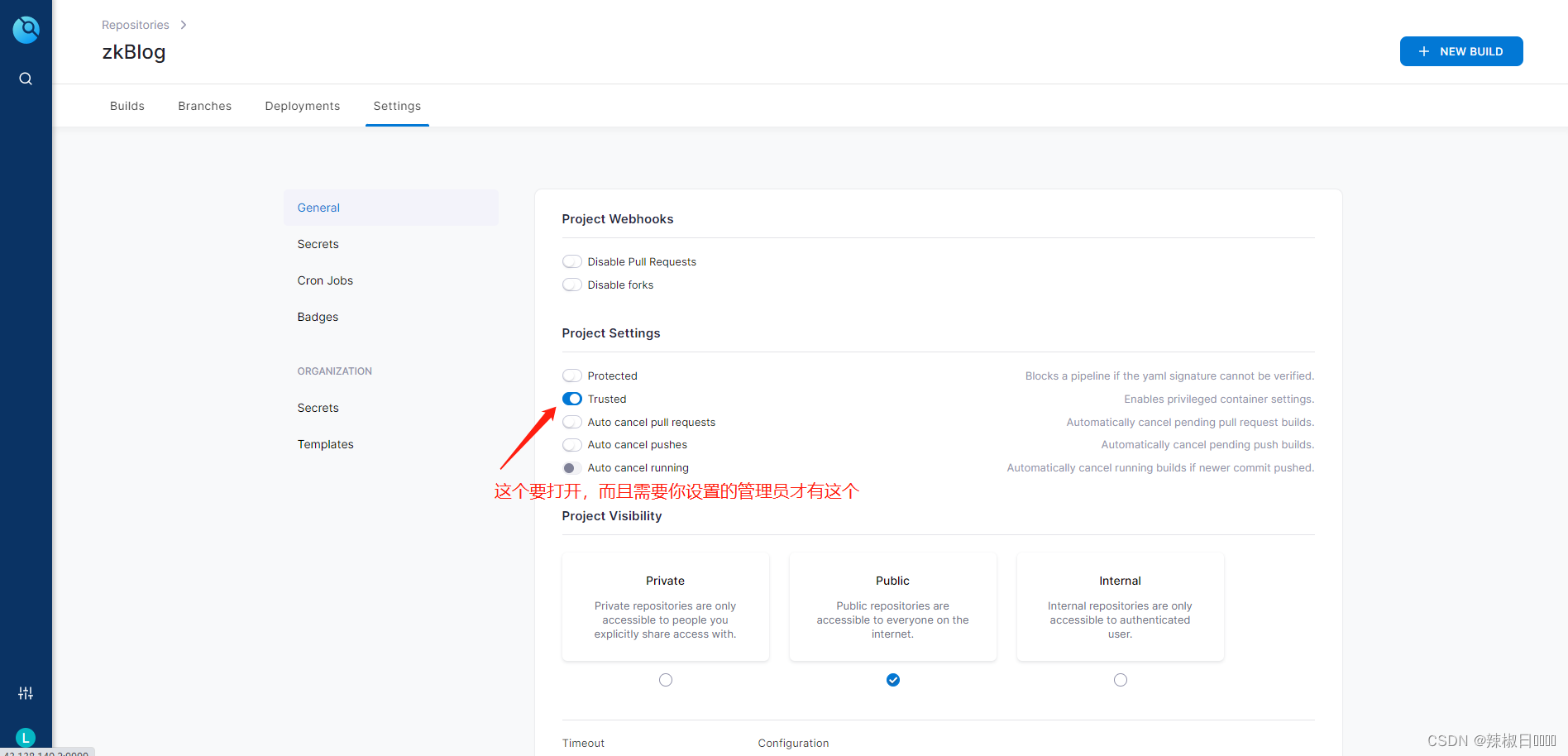Expand the Repositories breadcrumb chevron
The height and width of the screenshot is (756, 1568).
(x=183, y=24)
